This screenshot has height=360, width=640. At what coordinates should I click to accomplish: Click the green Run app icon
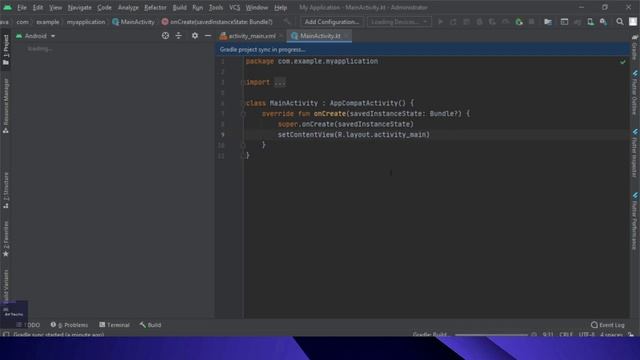point(440,22)
